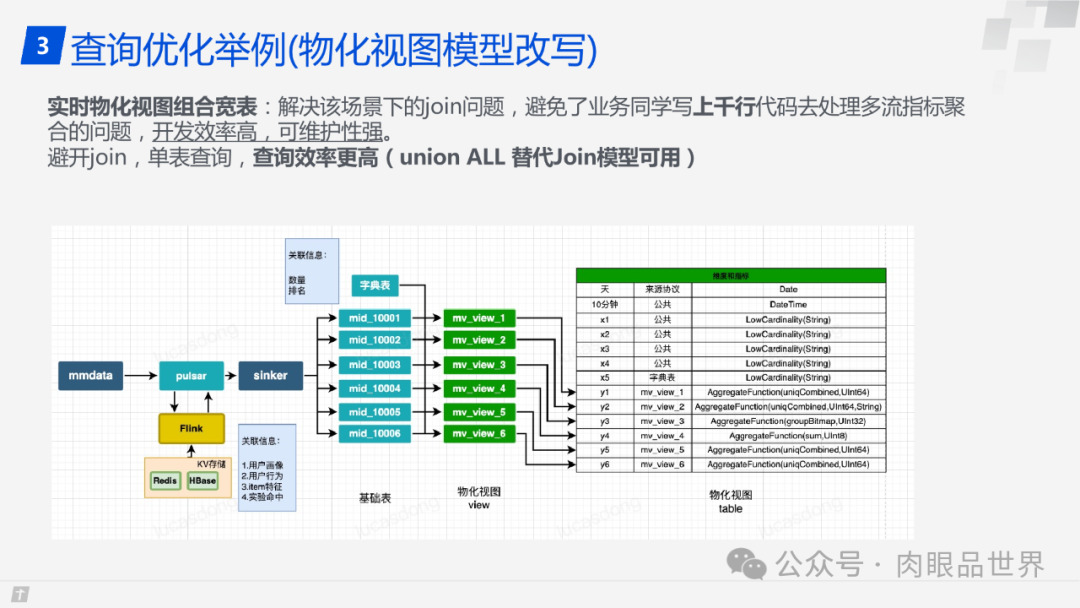Click the green mv_view_1 box
Image resolution: width=1080 pixels, height=608 pixels.
pos(479,318)
